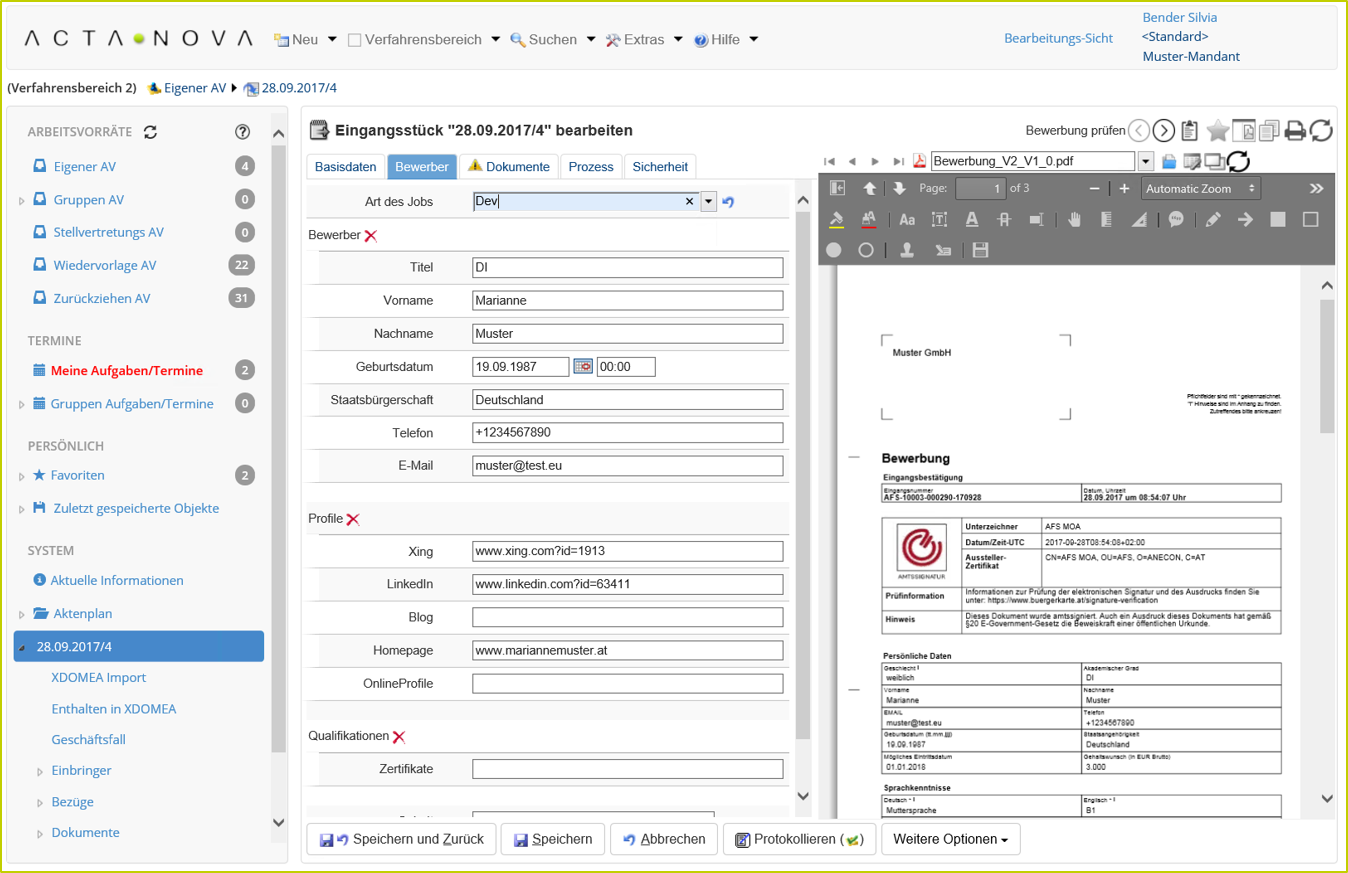The width and height of the screenshot is (1348, 873).
Task: Select the stamp tool in PDF toolbar
Action: 907,250
